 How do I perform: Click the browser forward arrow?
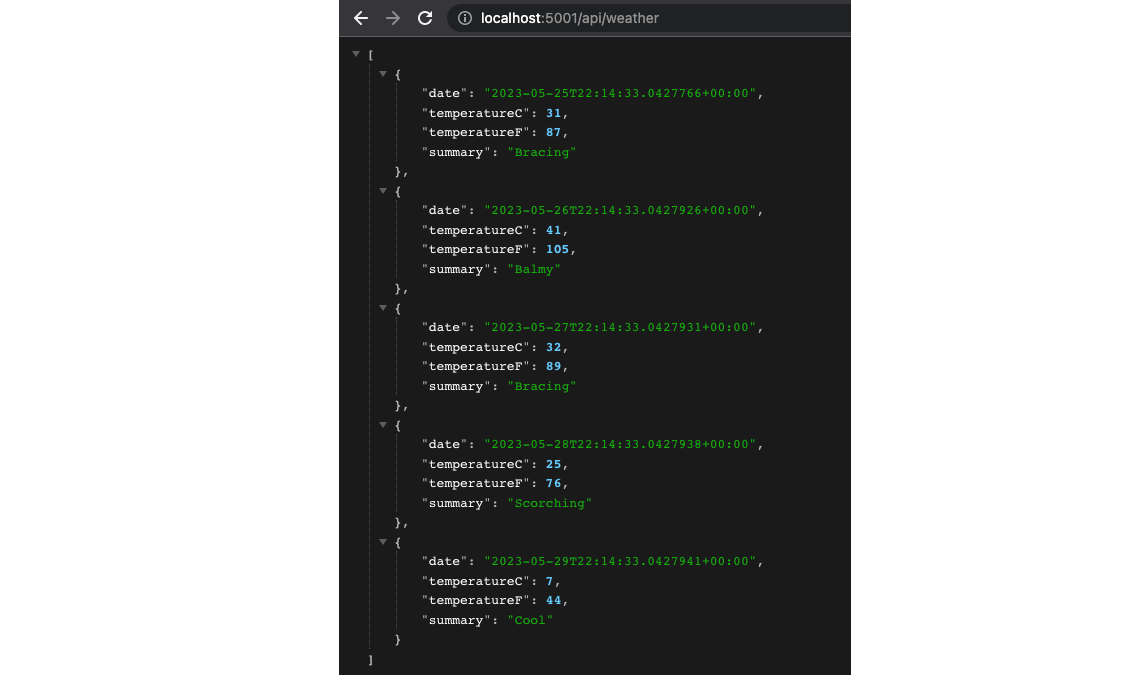pos(392,18)
